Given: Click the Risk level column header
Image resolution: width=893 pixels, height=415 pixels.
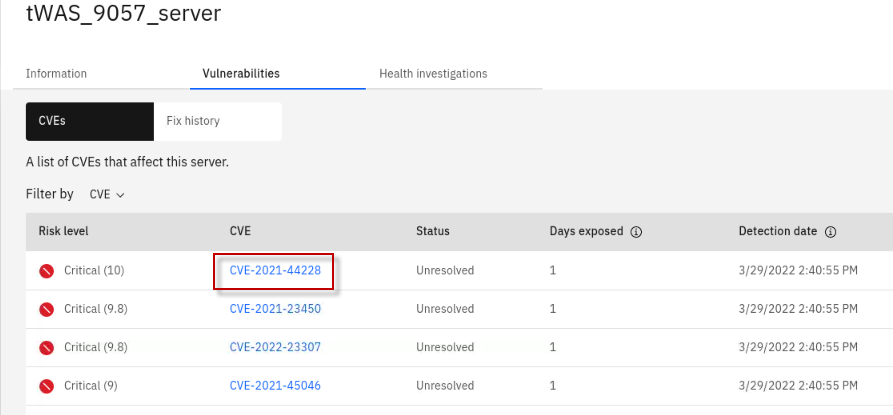Looking at the screenshot, I should (x=64, y=231).
